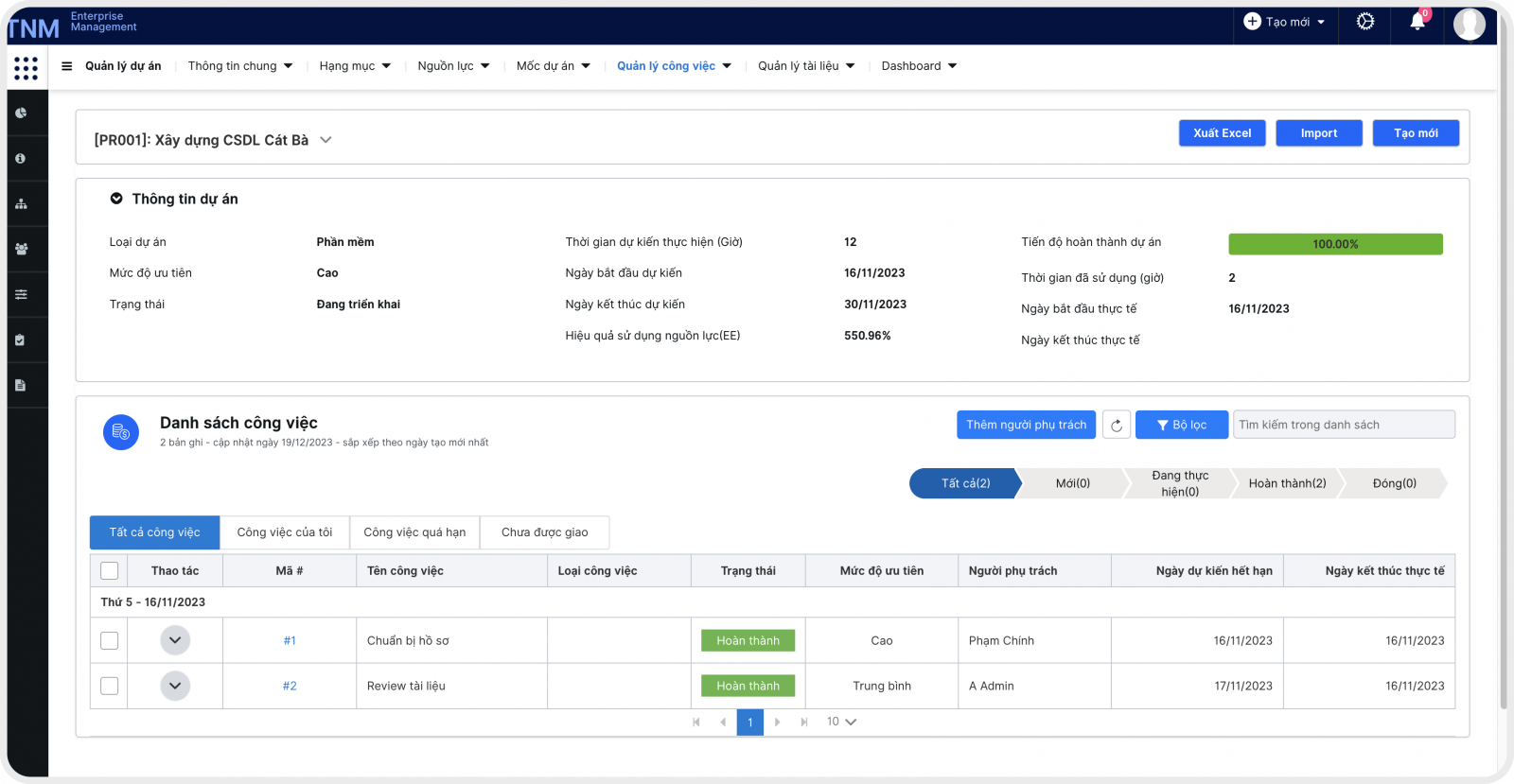Open the user avatar profile

pos(1470,24)
